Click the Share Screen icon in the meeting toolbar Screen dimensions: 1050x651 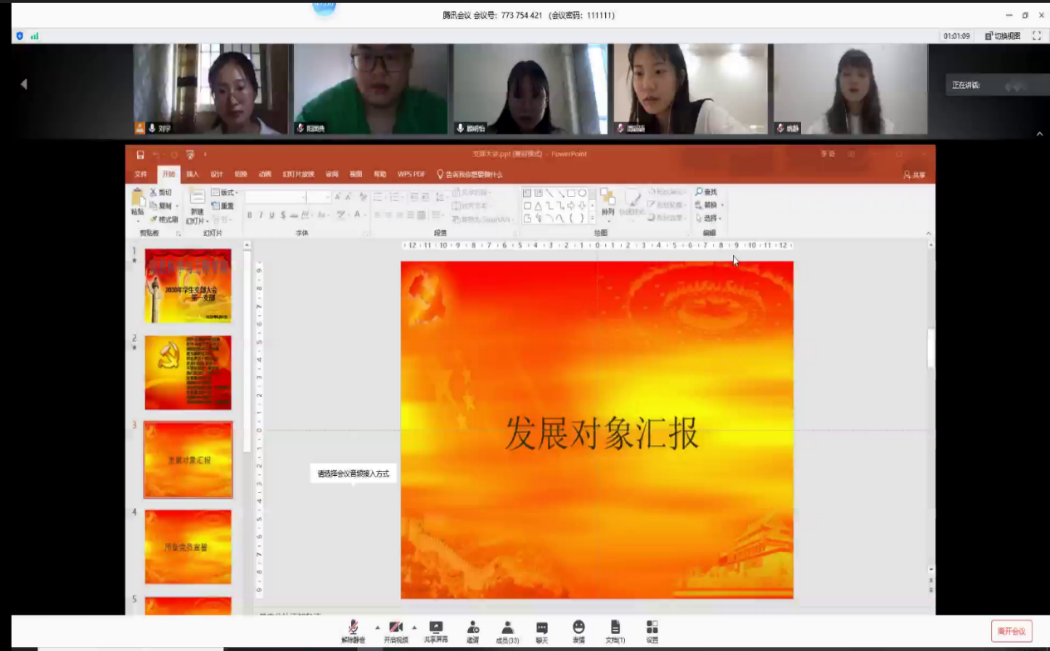435,630
